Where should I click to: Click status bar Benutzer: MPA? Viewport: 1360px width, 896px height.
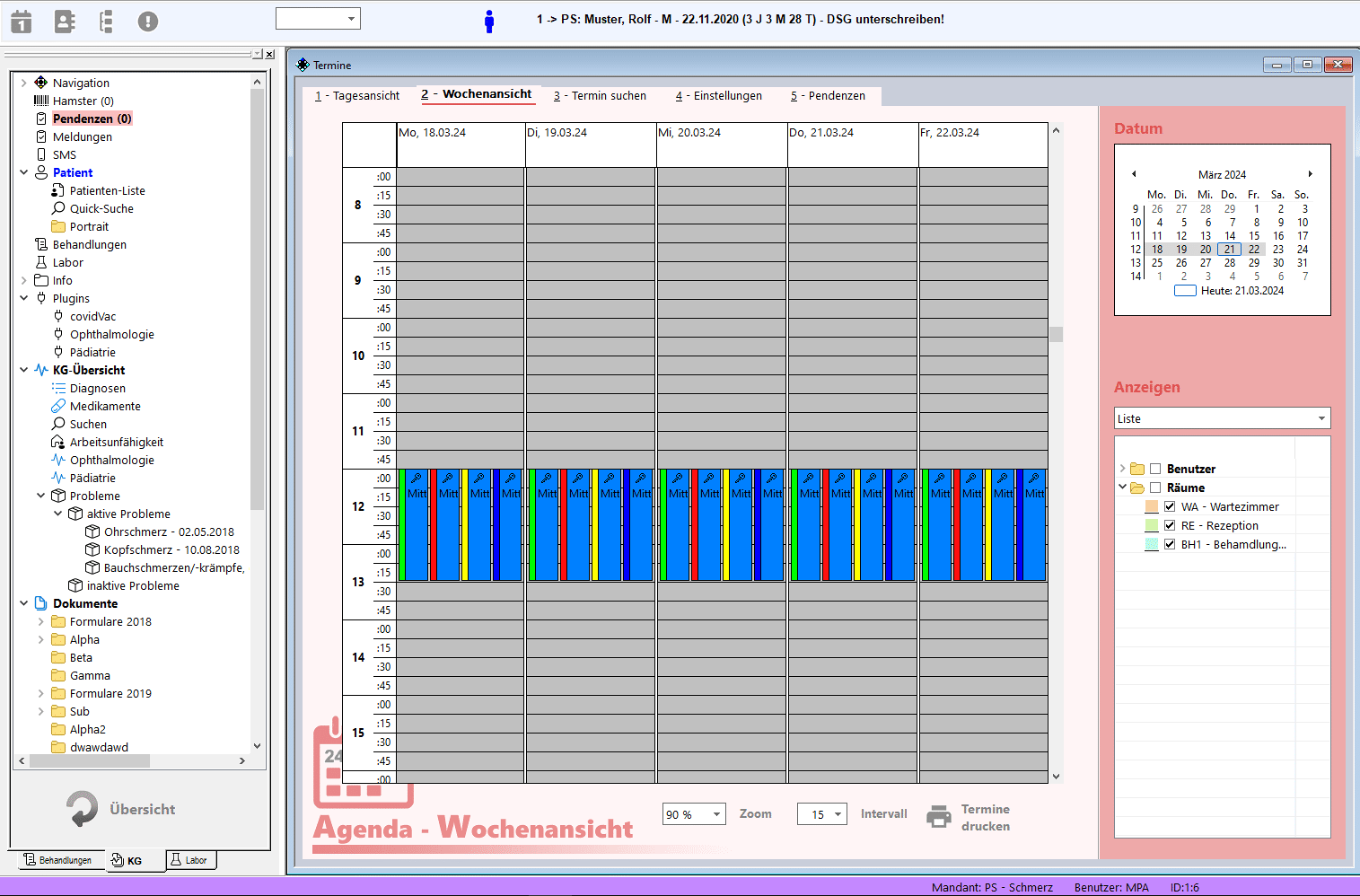(1111, 887)
